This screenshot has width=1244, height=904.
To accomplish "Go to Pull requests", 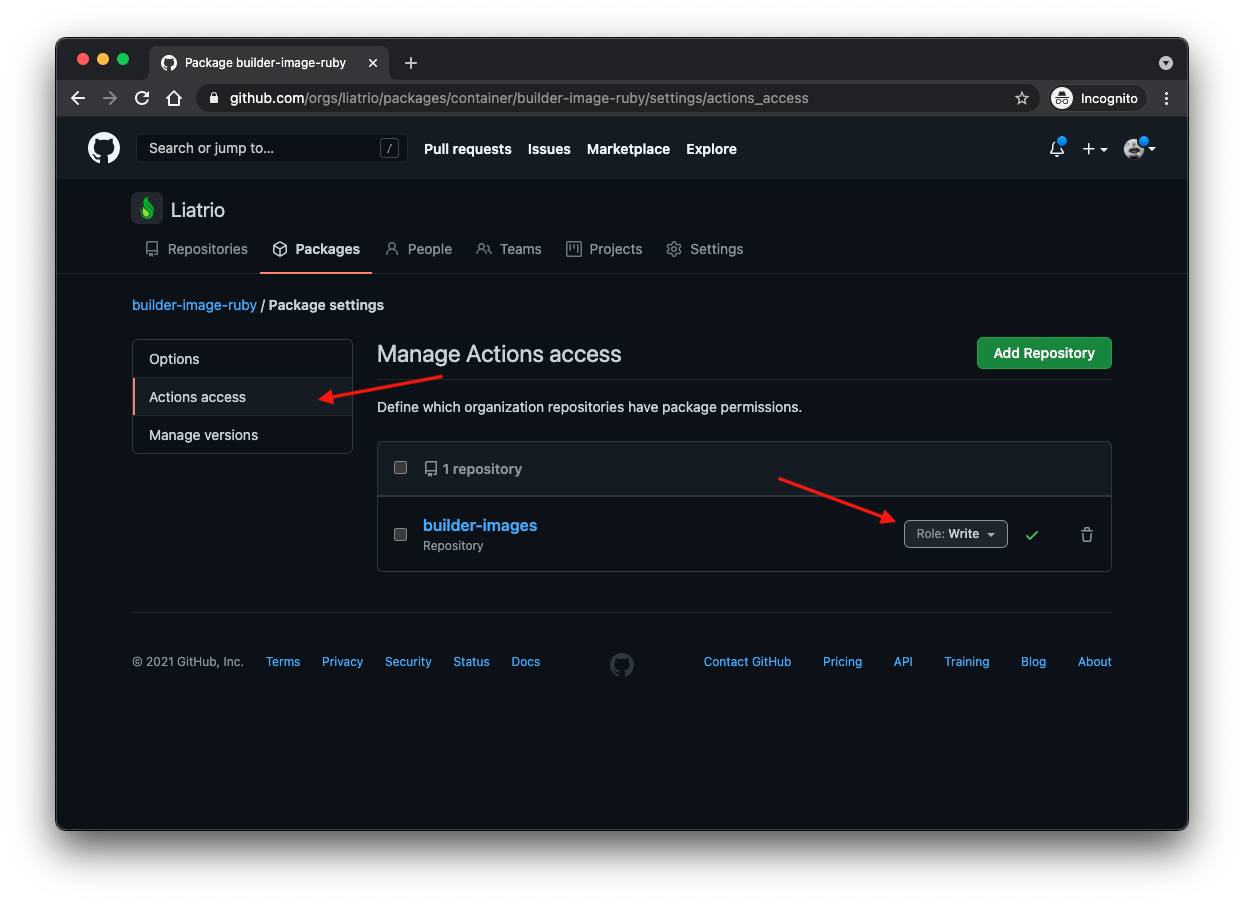I will click(468, 149).
